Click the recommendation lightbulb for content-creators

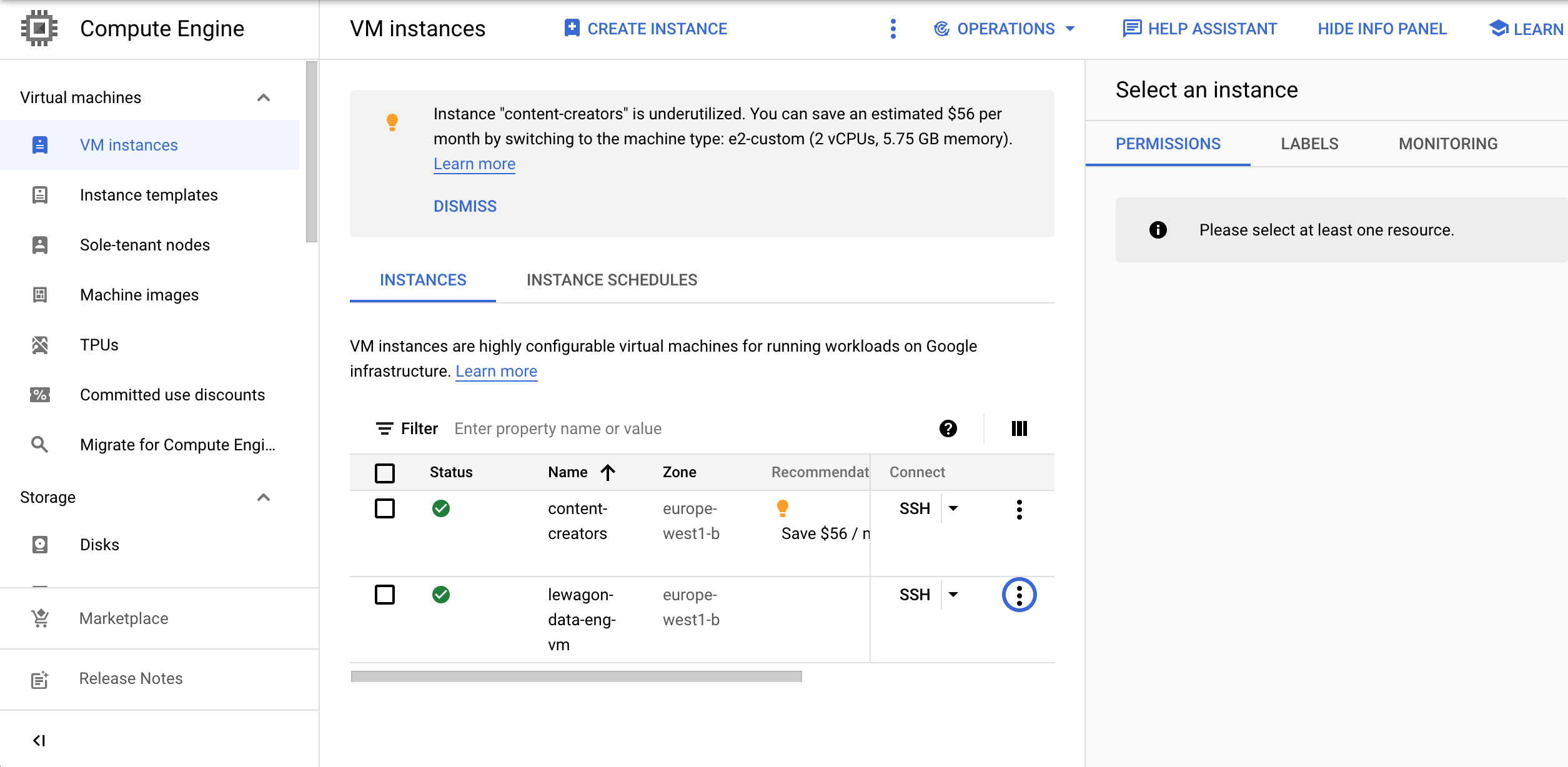coord(783,508)
